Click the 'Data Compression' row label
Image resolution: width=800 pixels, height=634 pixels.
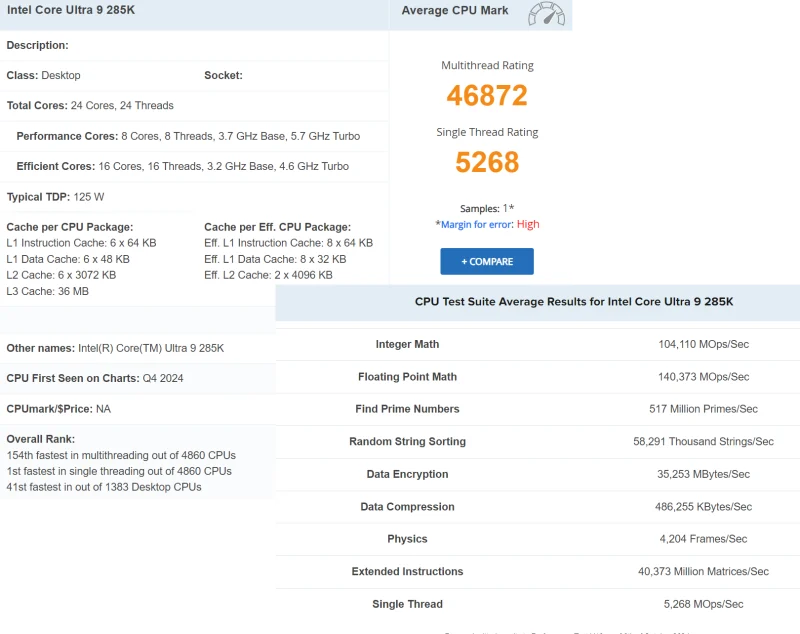(407, 507)
